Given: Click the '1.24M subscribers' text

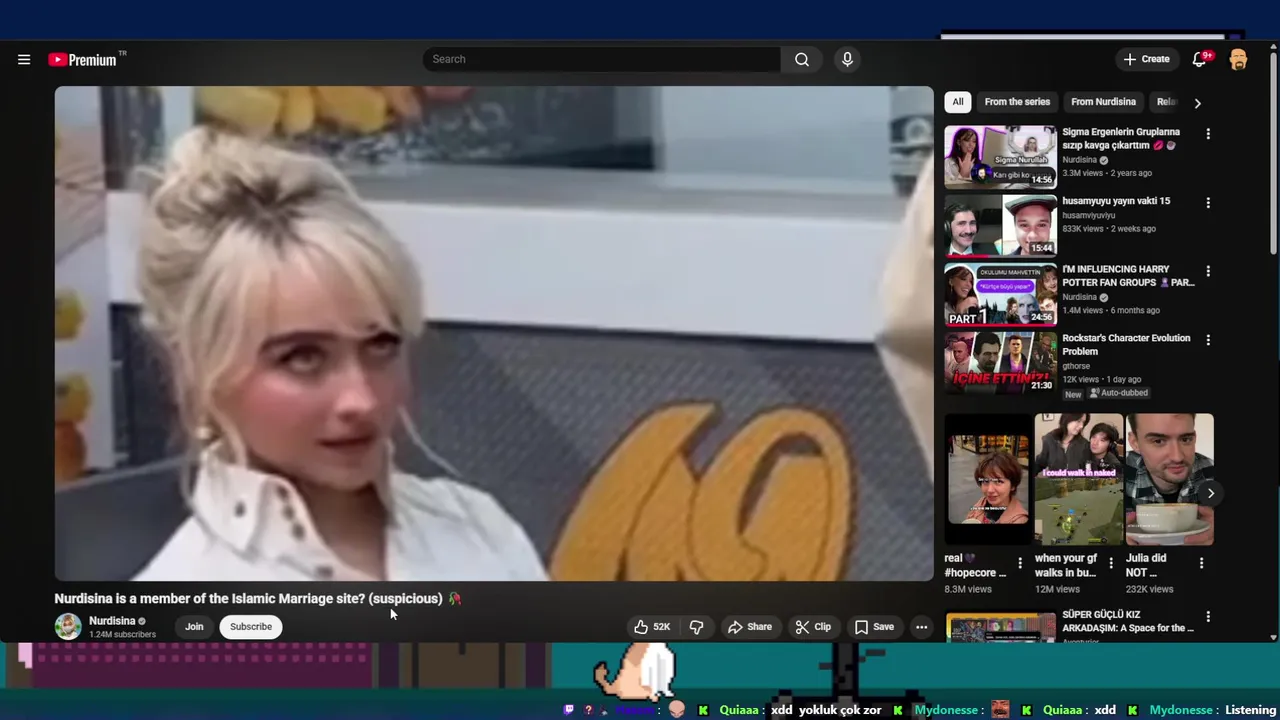Looking at the screenshot, I should [x=122, y=635].
